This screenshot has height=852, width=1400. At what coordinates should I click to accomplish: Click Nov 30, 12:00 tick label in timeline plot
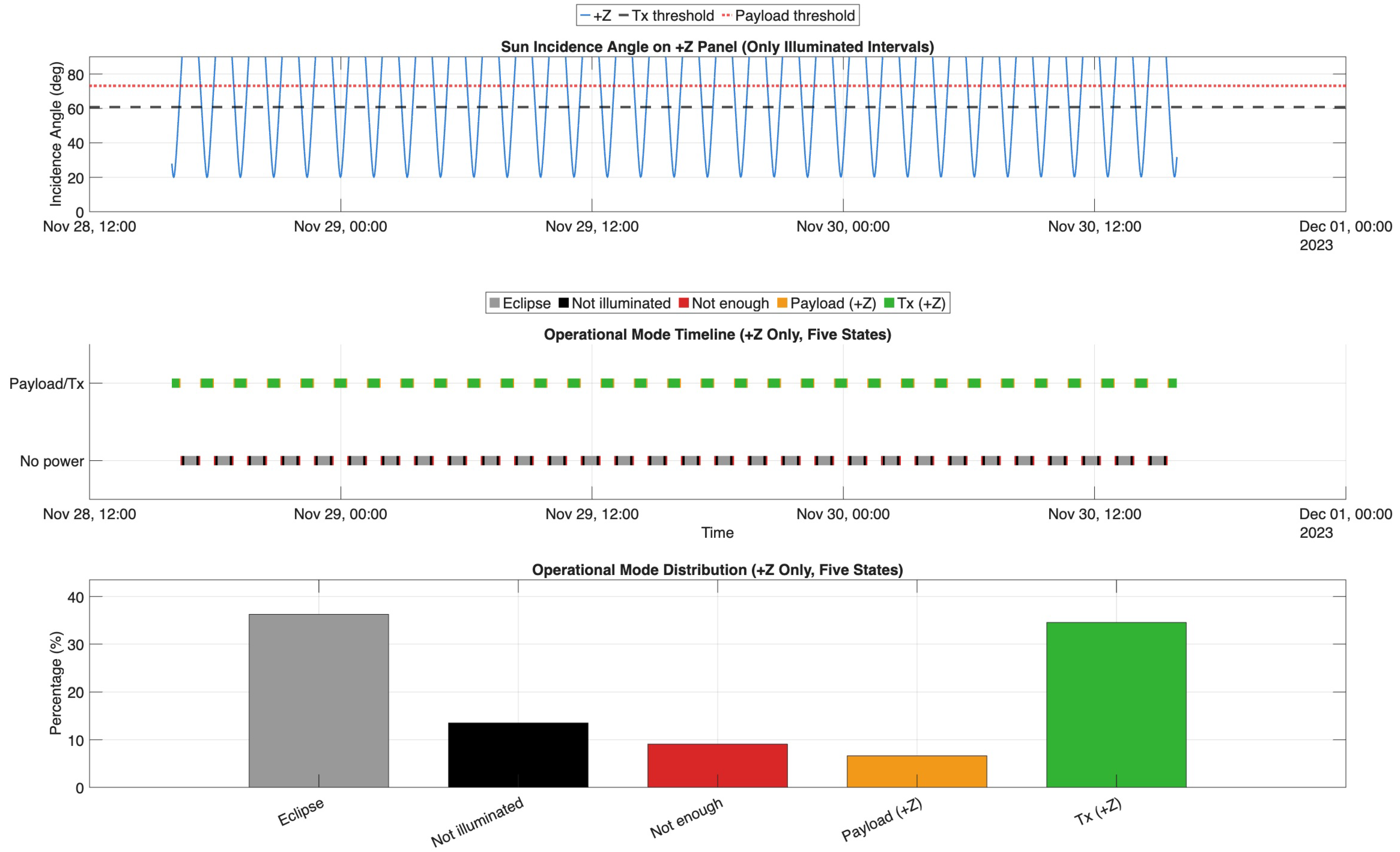pyautogui.click(x=1094, y=514)
